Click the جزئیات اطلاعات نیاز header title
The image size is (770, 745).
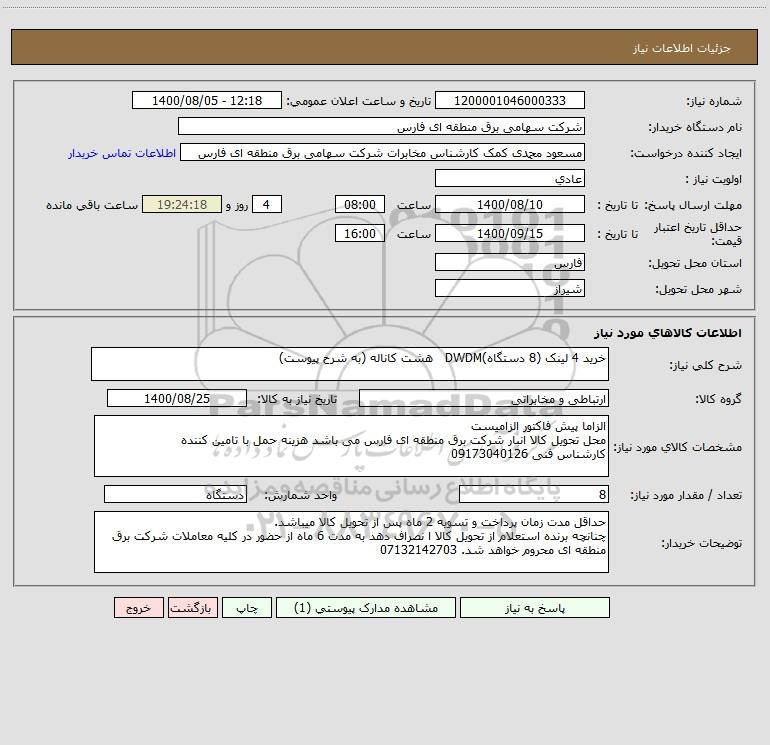(x=682, y=48)
